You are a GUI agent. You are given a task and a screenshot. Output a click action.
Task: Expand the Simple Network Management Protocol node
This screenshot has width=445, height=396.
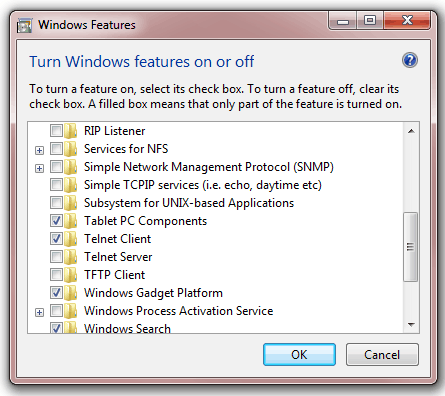(x=39, y=168)
